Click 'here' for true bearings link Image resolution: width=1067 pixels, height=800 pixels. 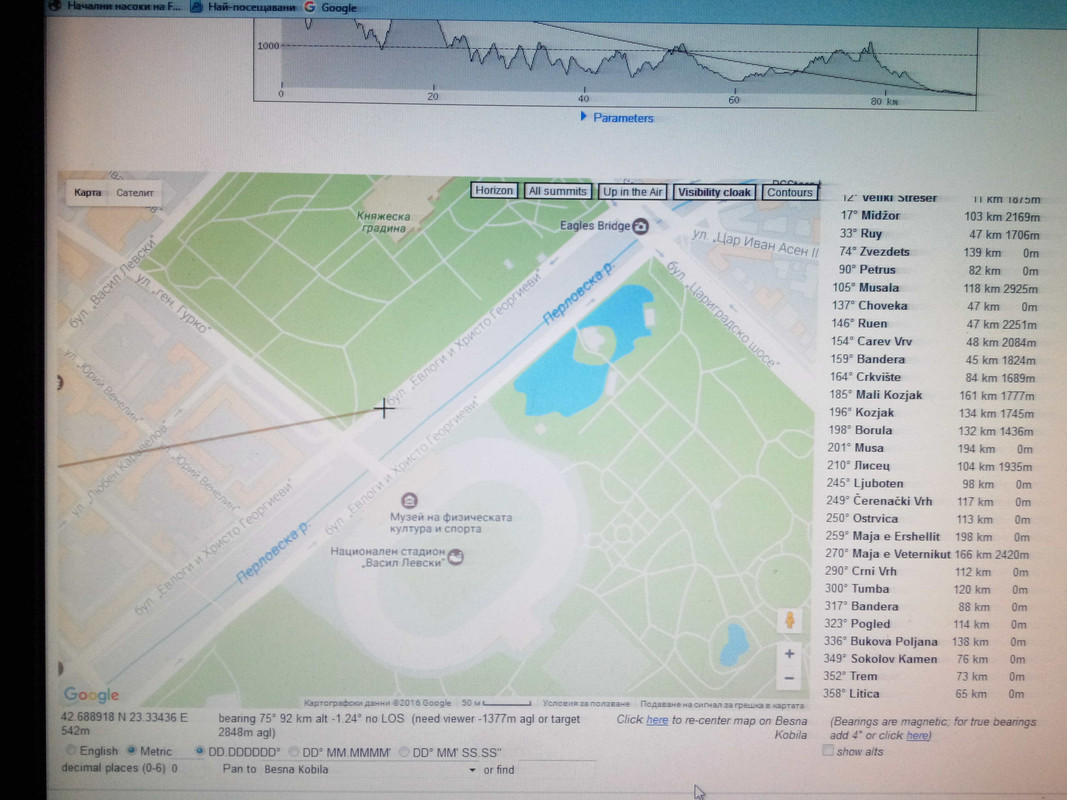tap(916, 735)
